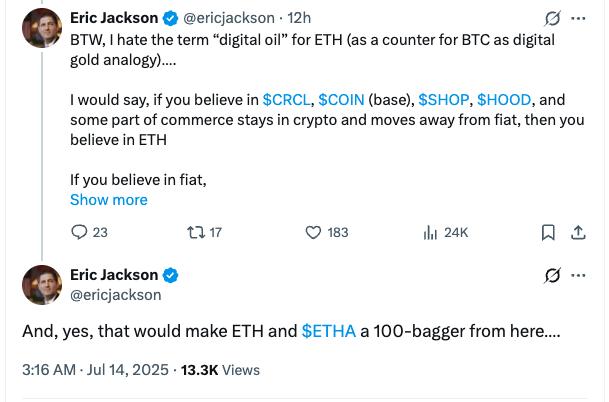
Task: Open the @ericjackson handle under second tweet
Action: pyautogui.click(x=115, y=295)
